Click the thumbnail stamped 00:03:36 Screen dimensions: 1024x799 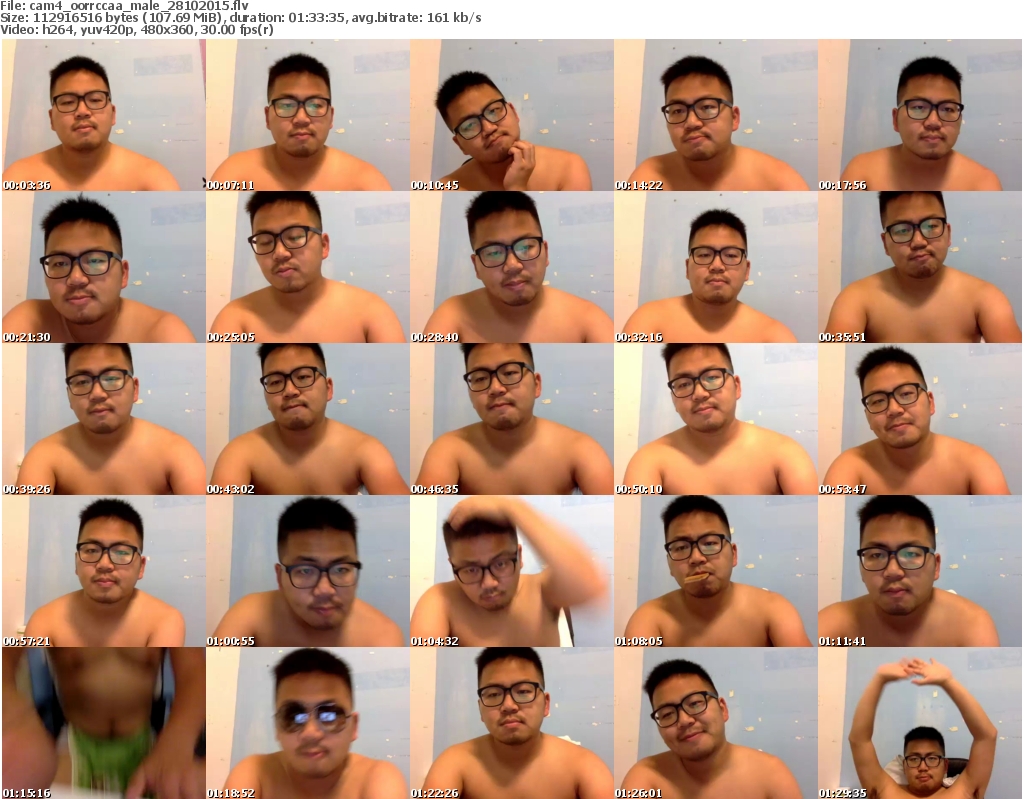(x=104, y=115)
